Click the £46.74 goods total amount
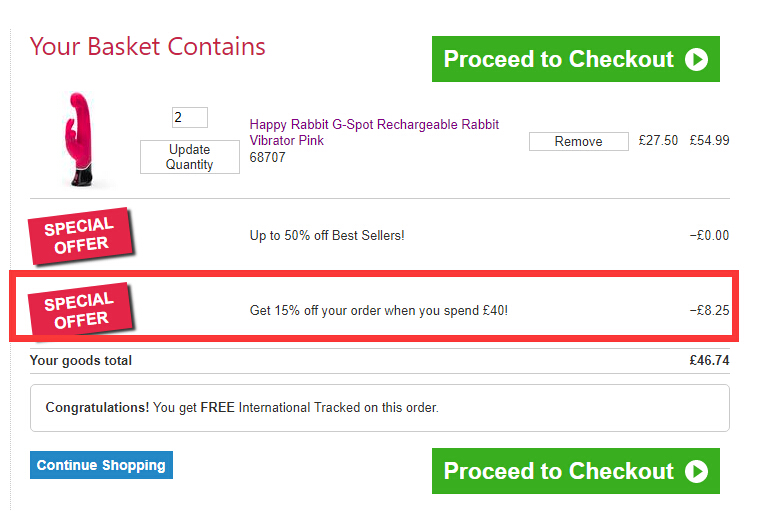Screen dimensions: 763x511 (x=709, y=360)
